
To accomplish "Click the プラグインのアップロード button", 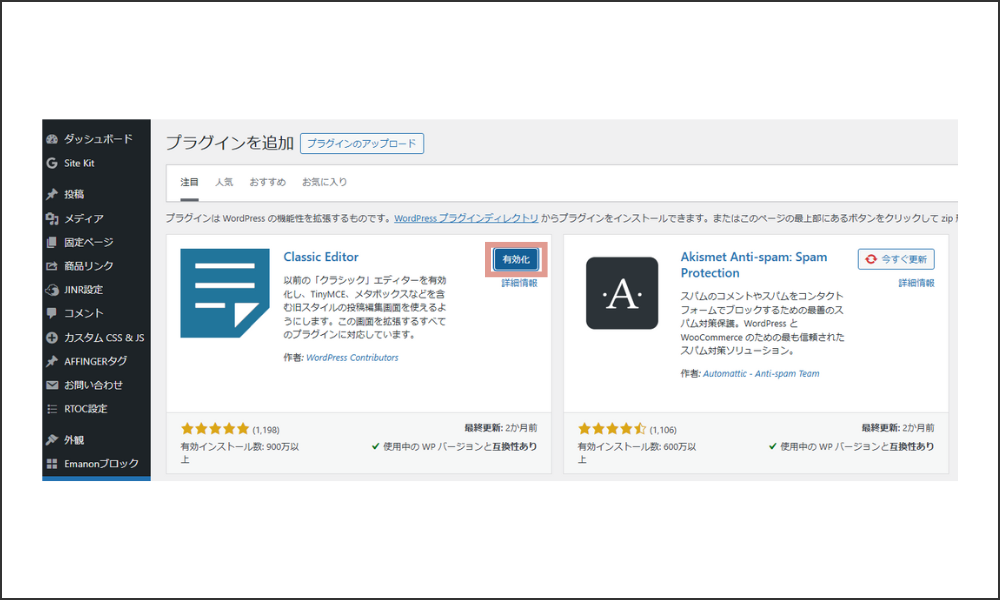I will pyautogui.click(x=362, y=143).
